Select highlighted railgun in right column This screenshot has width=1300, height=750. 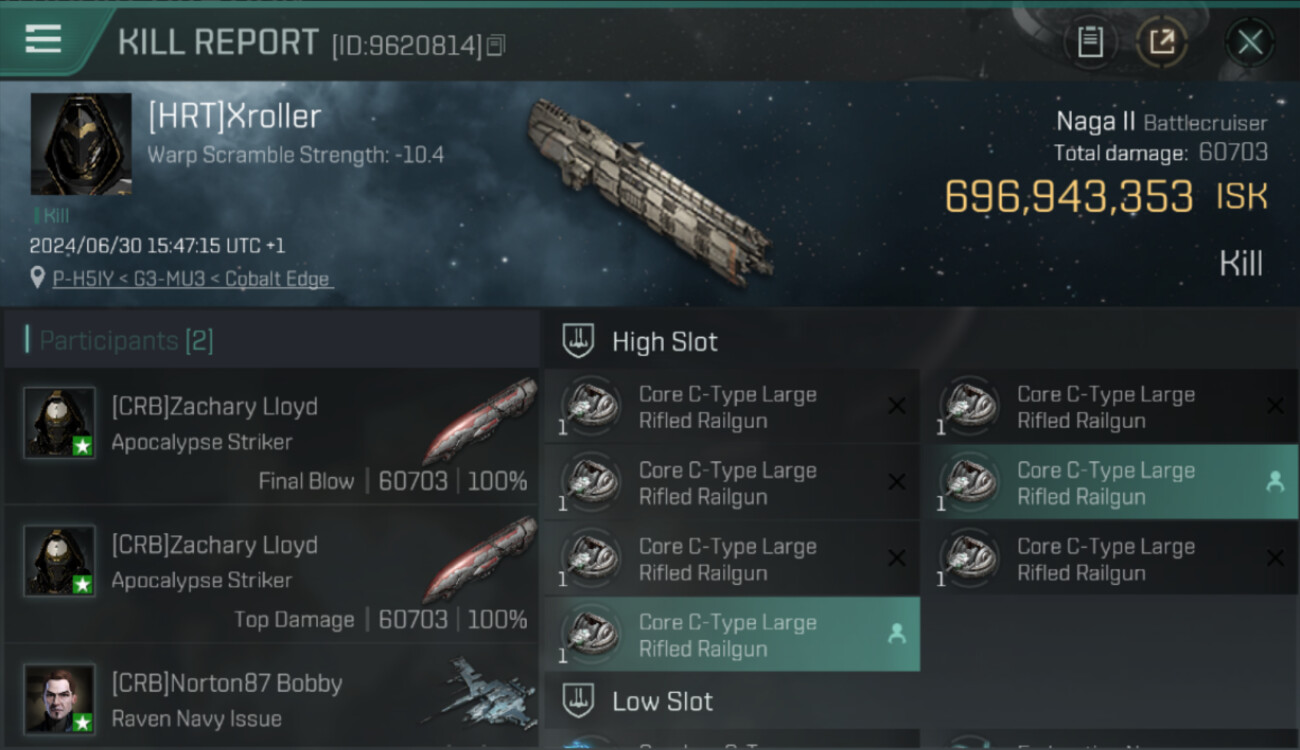(1108, 482)
